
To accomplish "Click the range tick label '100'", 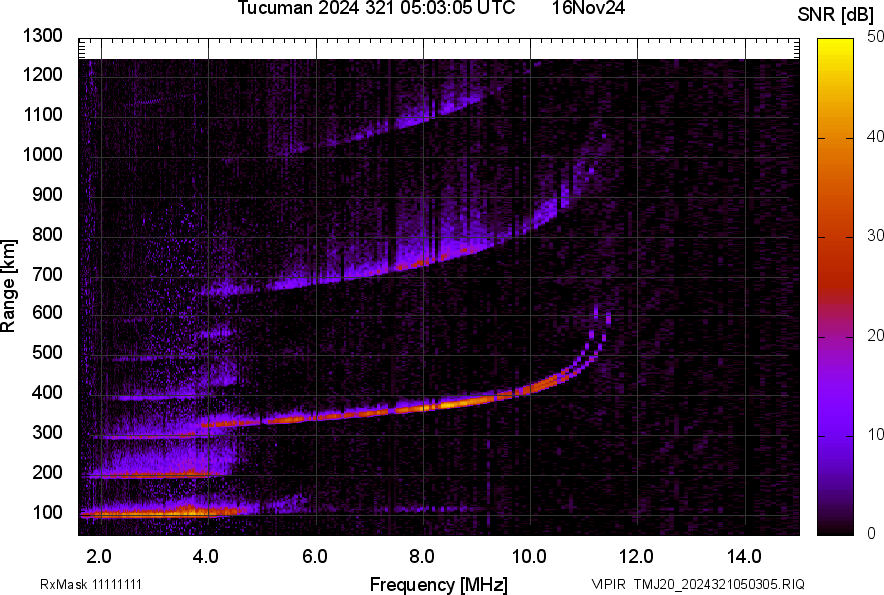I will [x=47, y=512].
